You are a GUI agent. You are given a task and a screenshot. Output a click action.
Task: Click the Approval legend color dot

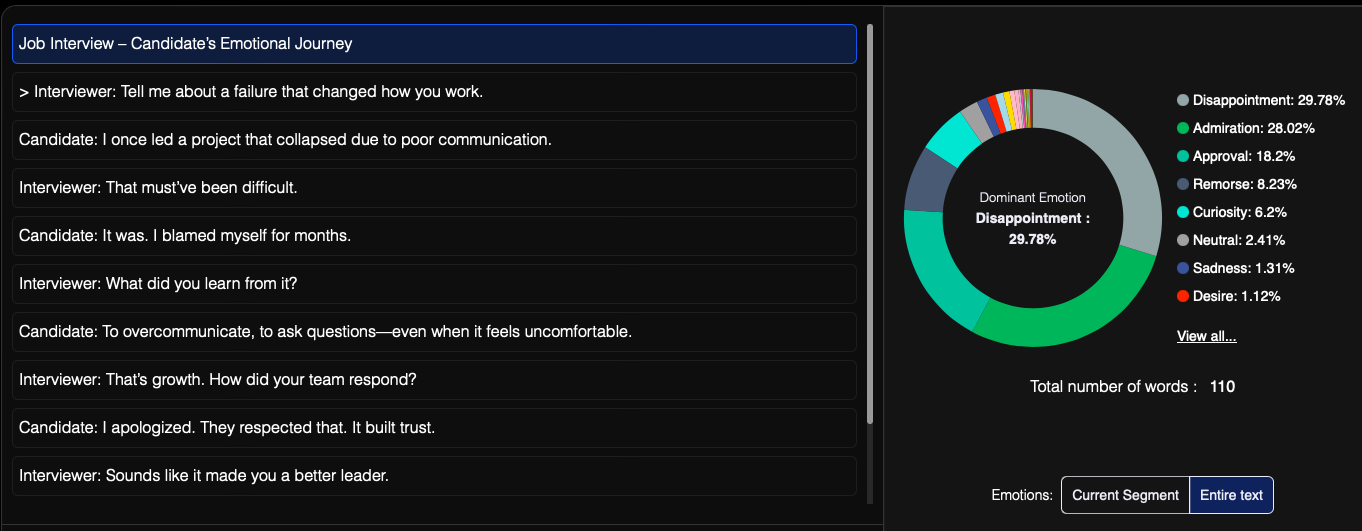(1183, 156)
